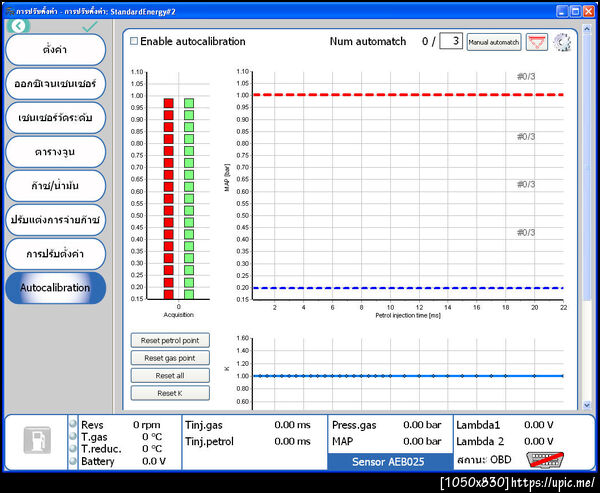Open the ตั้งค่า menu item
The height and width of the screenshot is (493, 600).
click(55, 50)
